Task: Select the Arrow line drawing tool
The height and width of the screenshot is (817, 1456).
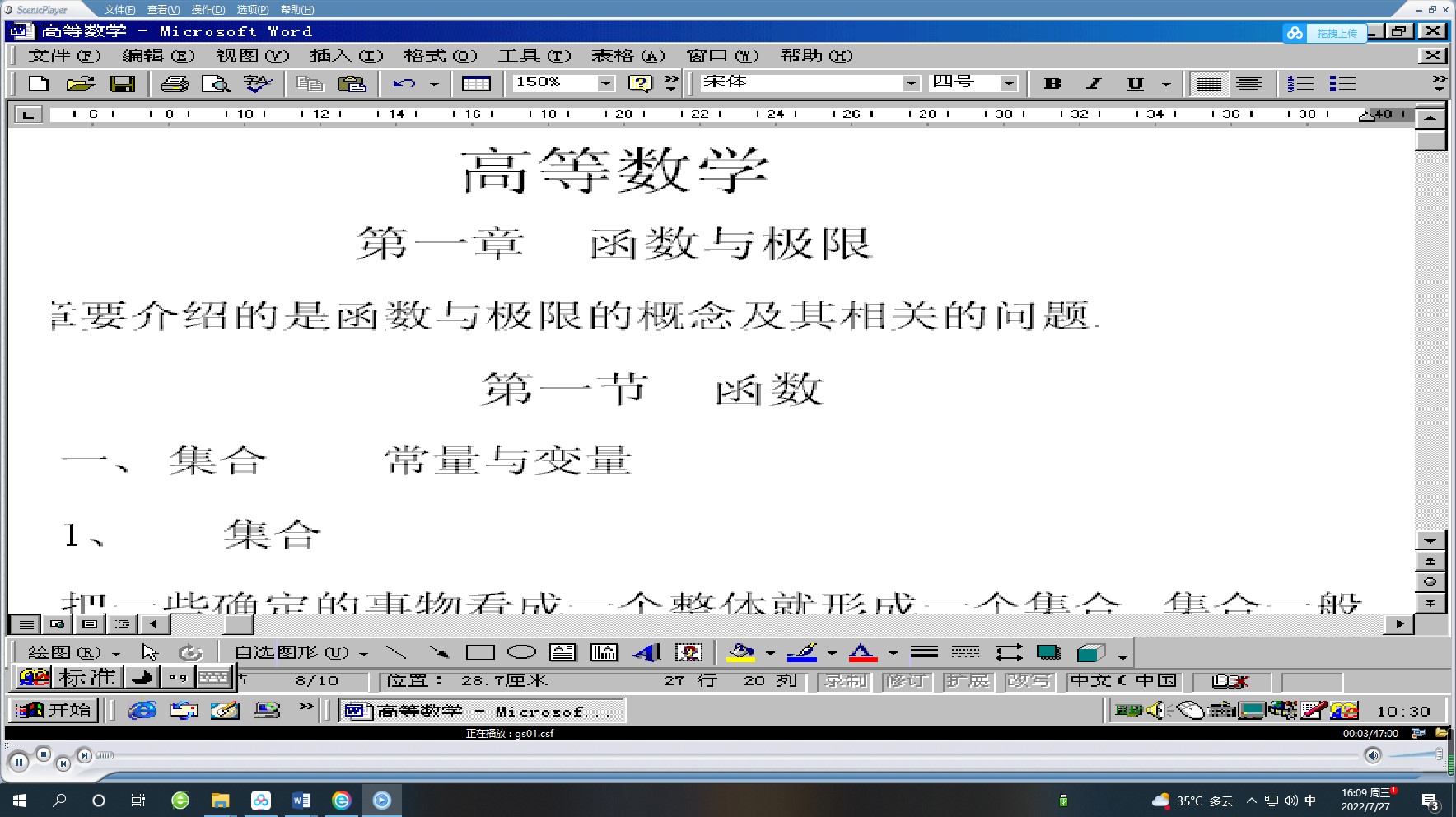Action: coord(439,652)
